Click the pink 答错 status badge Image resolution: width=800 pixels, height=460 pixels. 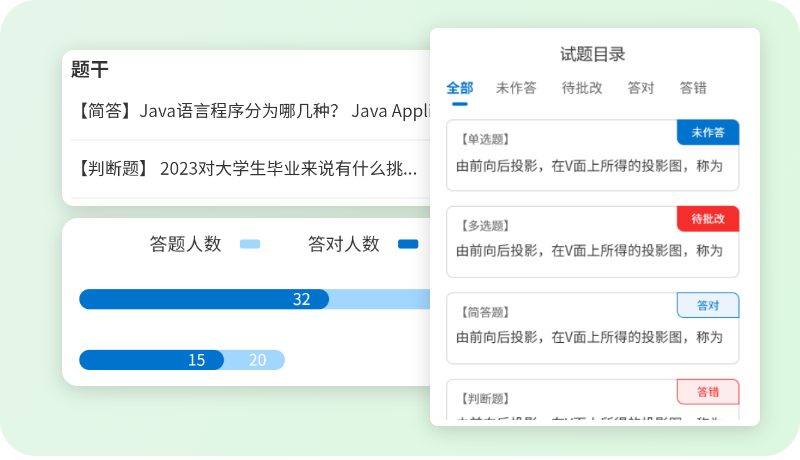point(708,391)
